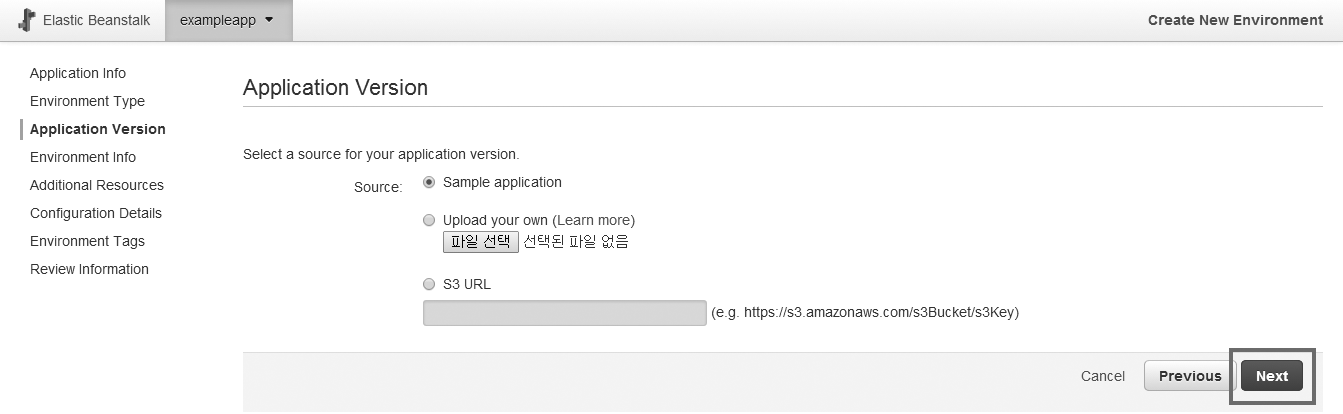Go to Review Information step
The height and width of the screenshot is (414, 1343).
(x=89, y=269)
